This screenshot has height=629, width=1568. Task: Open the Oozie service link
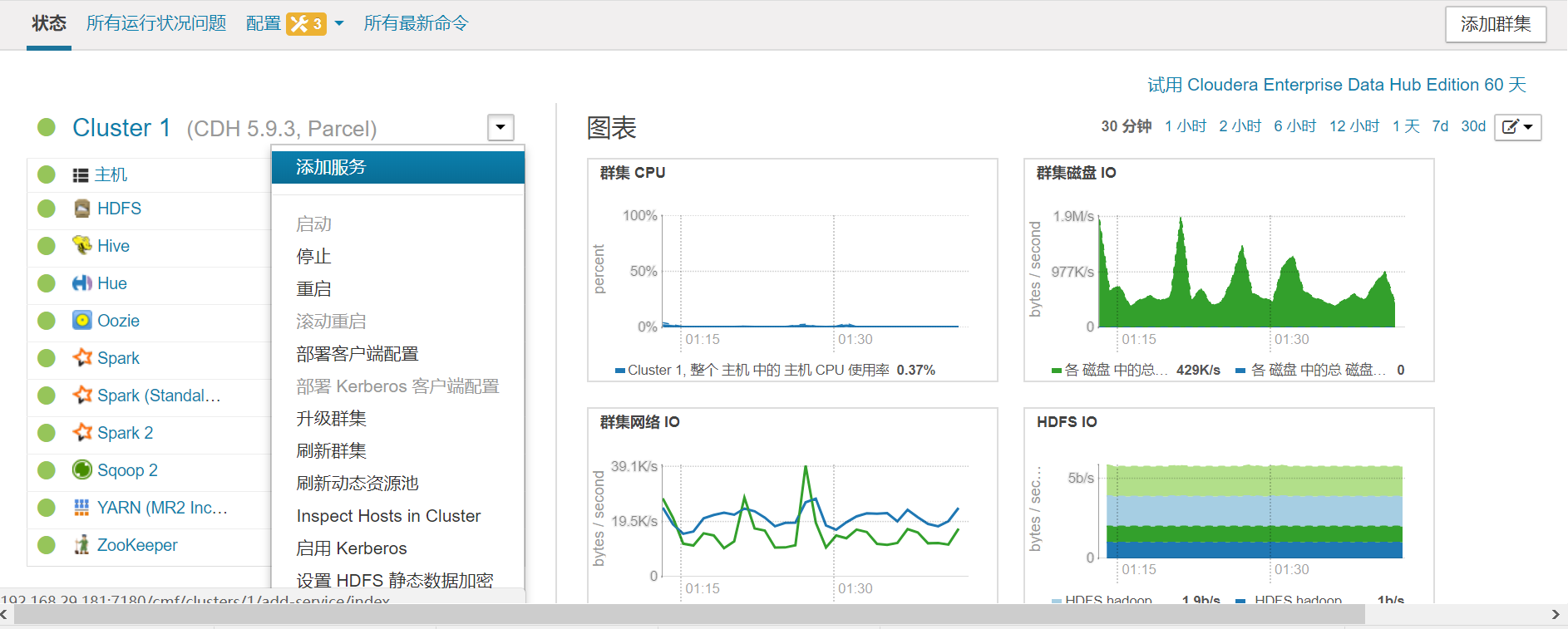pyautogui.click(x=118, y=321)
